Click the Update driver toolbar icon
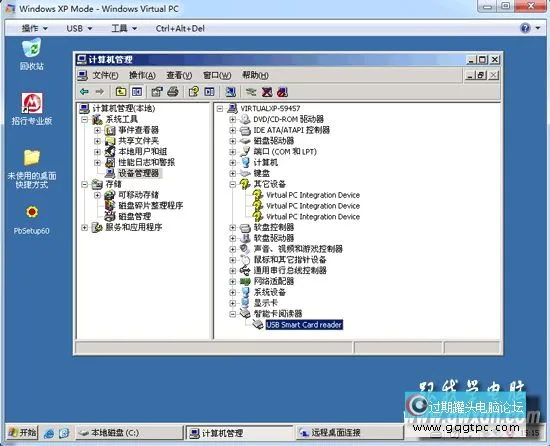 coord(251,92)
